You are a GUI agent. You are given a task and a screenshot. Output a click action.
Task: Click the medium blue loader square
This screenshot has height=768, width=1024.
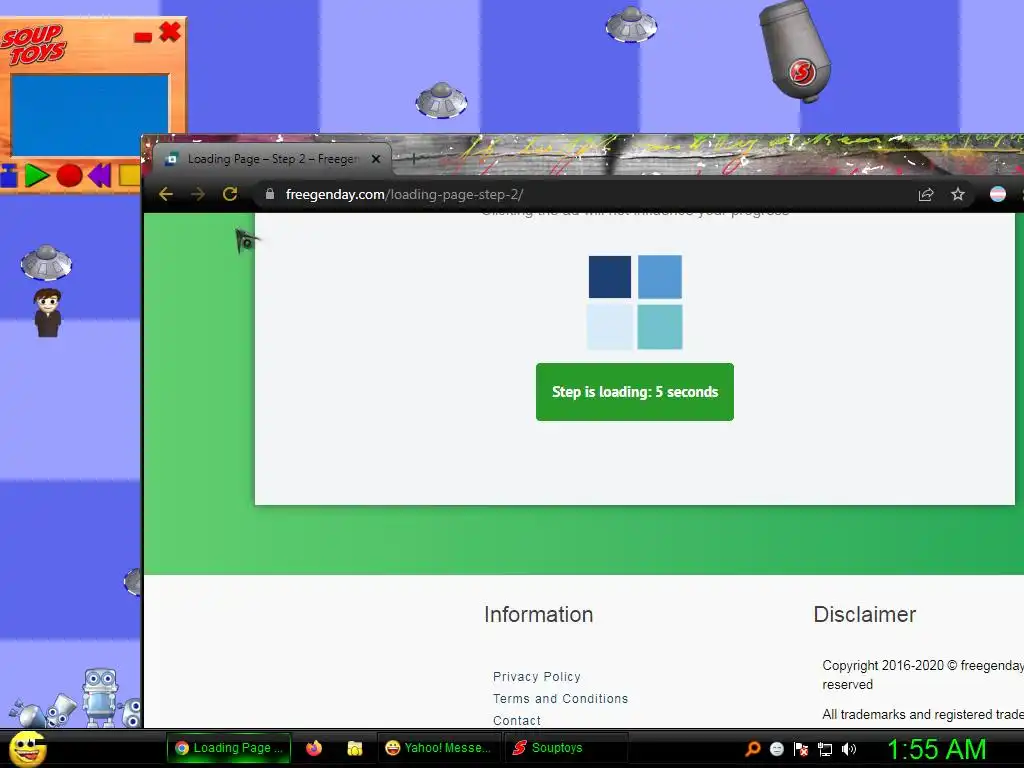660,277
